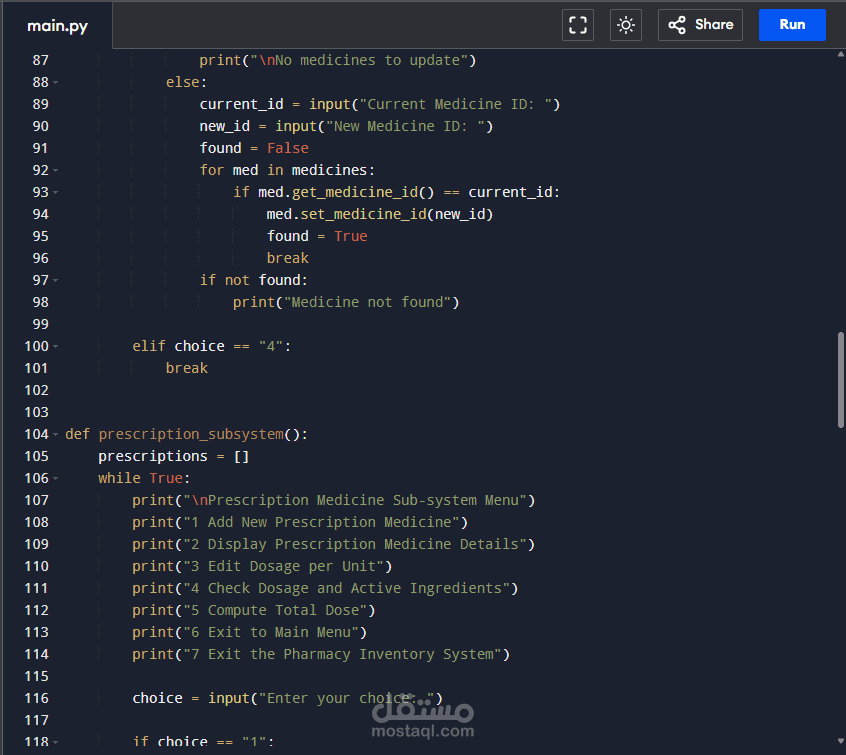Click 'med.set_medicine_id(new_id)' code
846x755 pixels.
tap(380, 214)
